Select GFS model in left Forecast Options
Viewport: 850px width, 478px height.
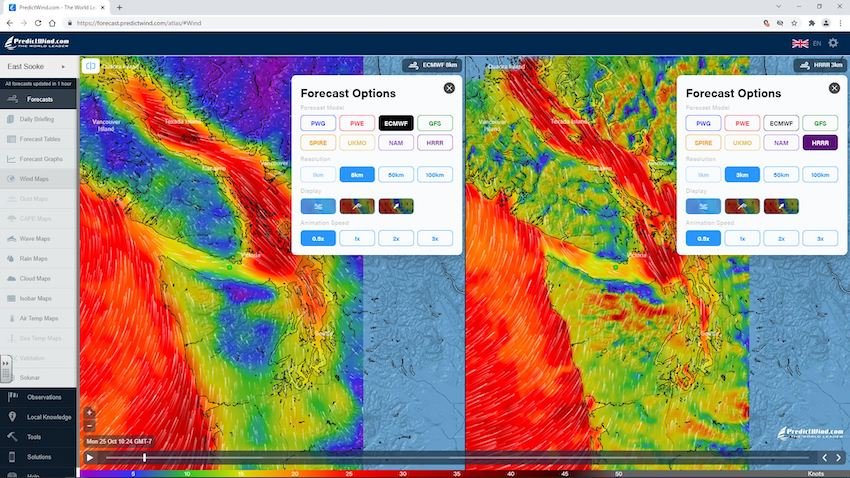point(435,123)
